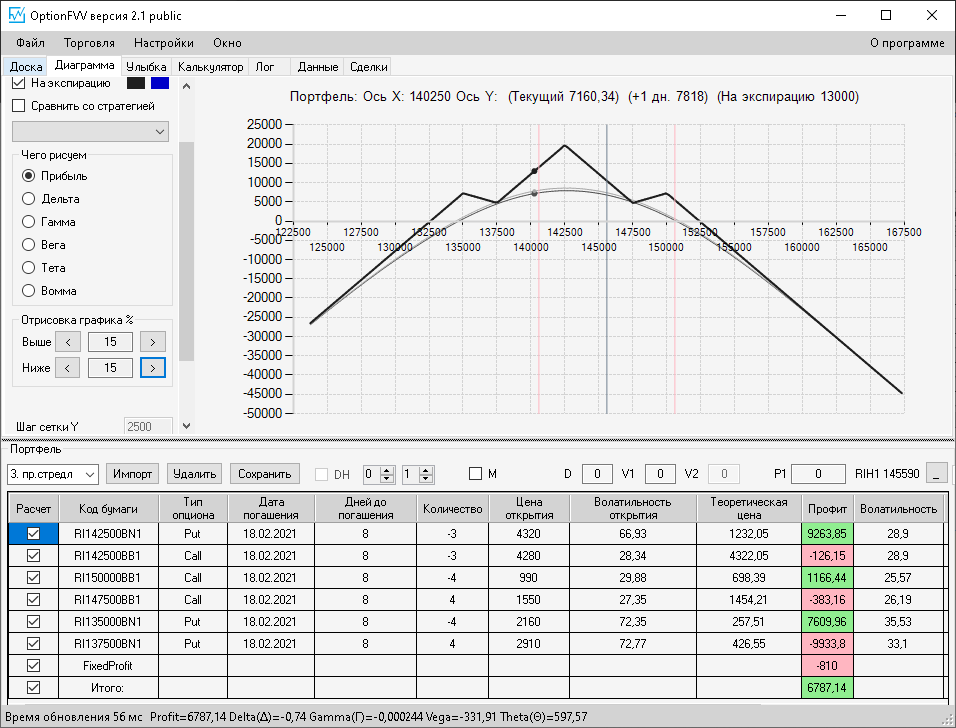Select the Гамма radio button

pyautogui.click(x=28, y=222)
